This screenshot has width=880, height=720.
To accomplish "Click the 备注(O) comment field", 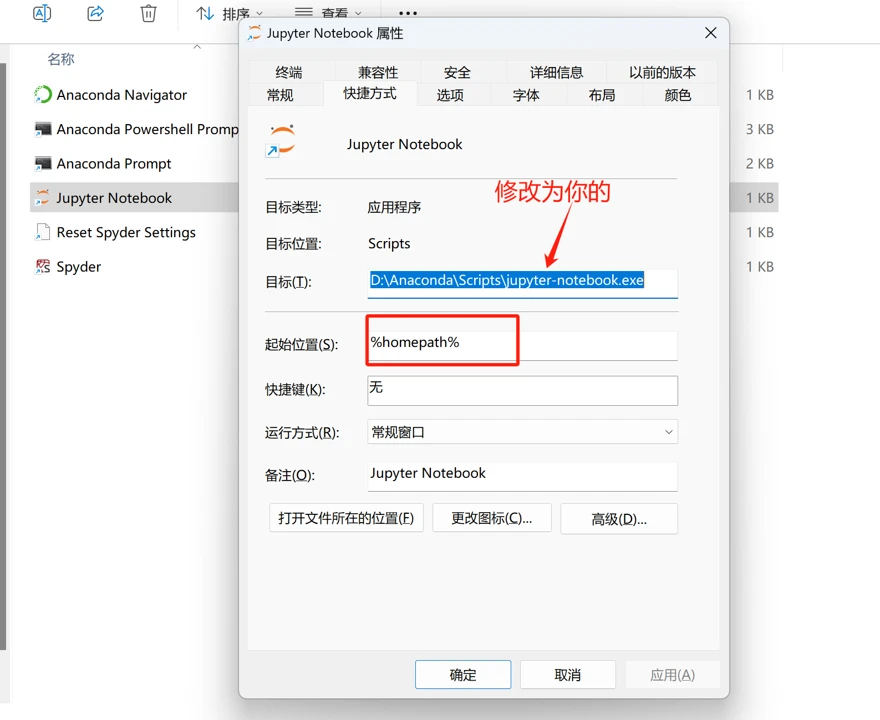I will (522, 476).
